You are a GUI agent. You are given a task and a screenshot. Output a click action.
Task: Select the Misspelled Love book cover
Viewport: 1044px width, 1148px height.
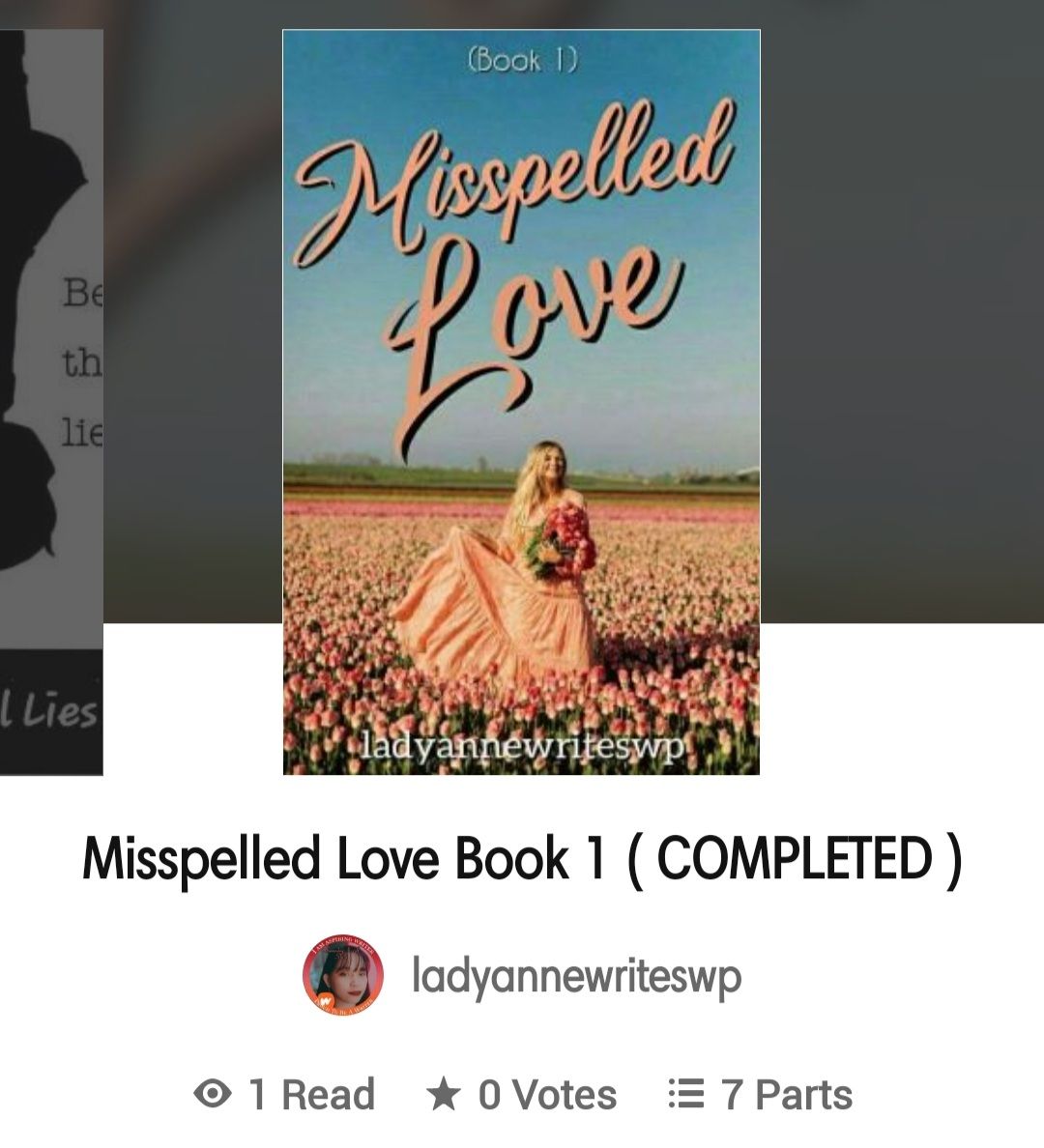tap(522, 402)
